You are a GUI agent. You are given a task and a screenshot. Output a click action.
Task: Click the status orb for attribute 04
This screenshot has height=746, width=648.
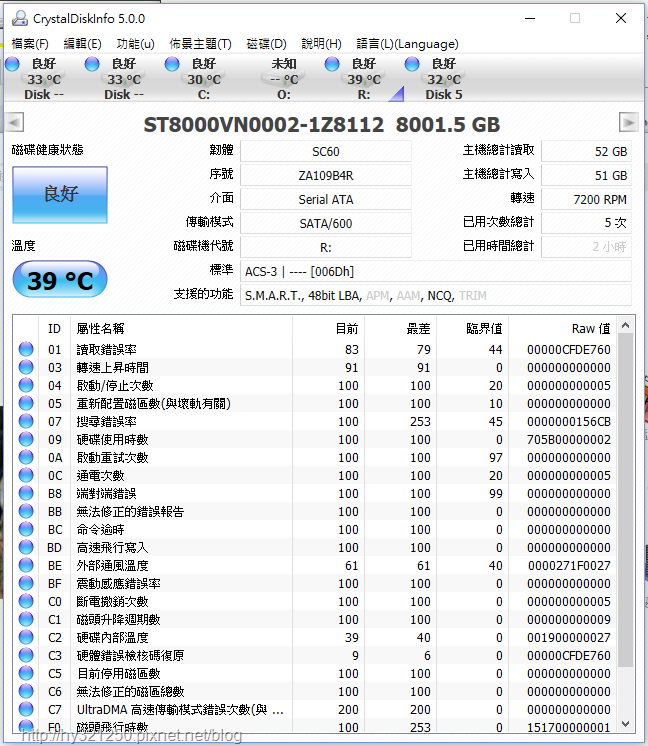26,385
